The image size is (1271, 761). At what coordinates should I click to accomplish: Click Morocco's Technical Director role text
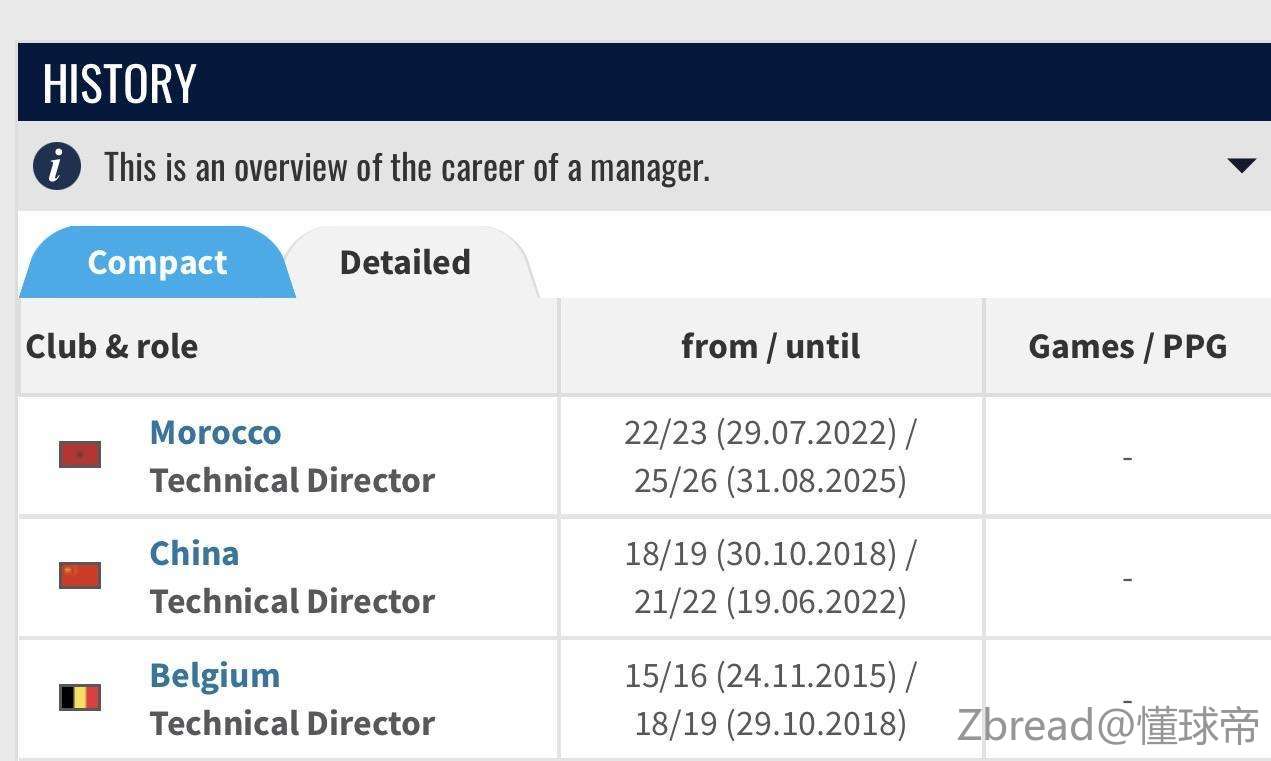tap(292, 481)
